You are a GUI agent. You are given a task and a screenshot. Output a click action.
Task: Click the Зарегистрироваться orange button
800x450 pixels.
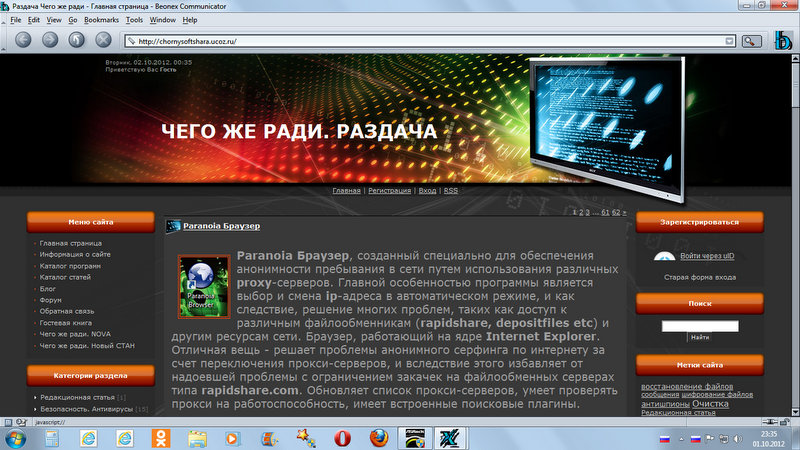point(699,222)
